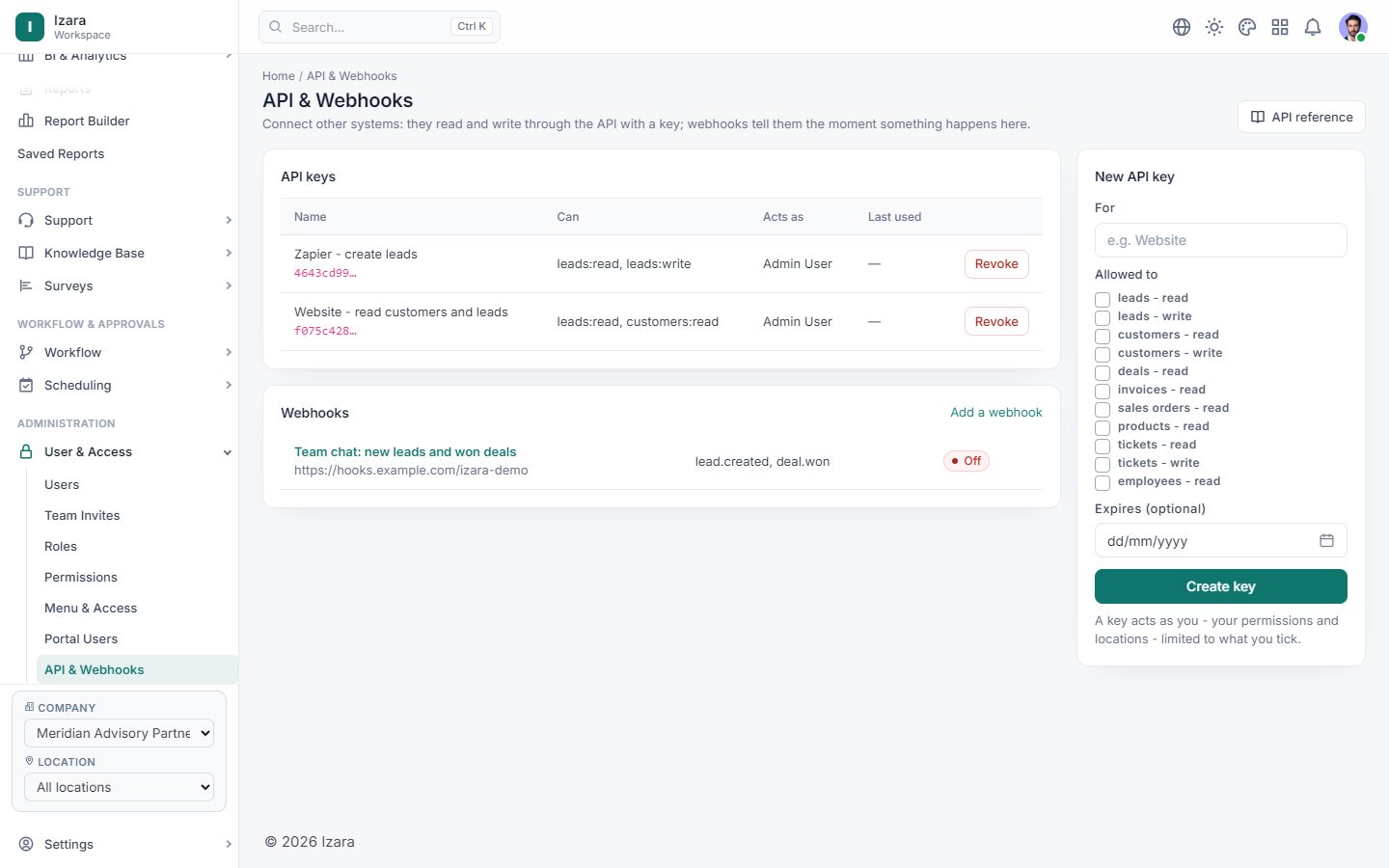Click the 'Add a webhook' link
The width and height of the screenshot is (1389, 868).
pyautogui.click(x=996, y=412)
